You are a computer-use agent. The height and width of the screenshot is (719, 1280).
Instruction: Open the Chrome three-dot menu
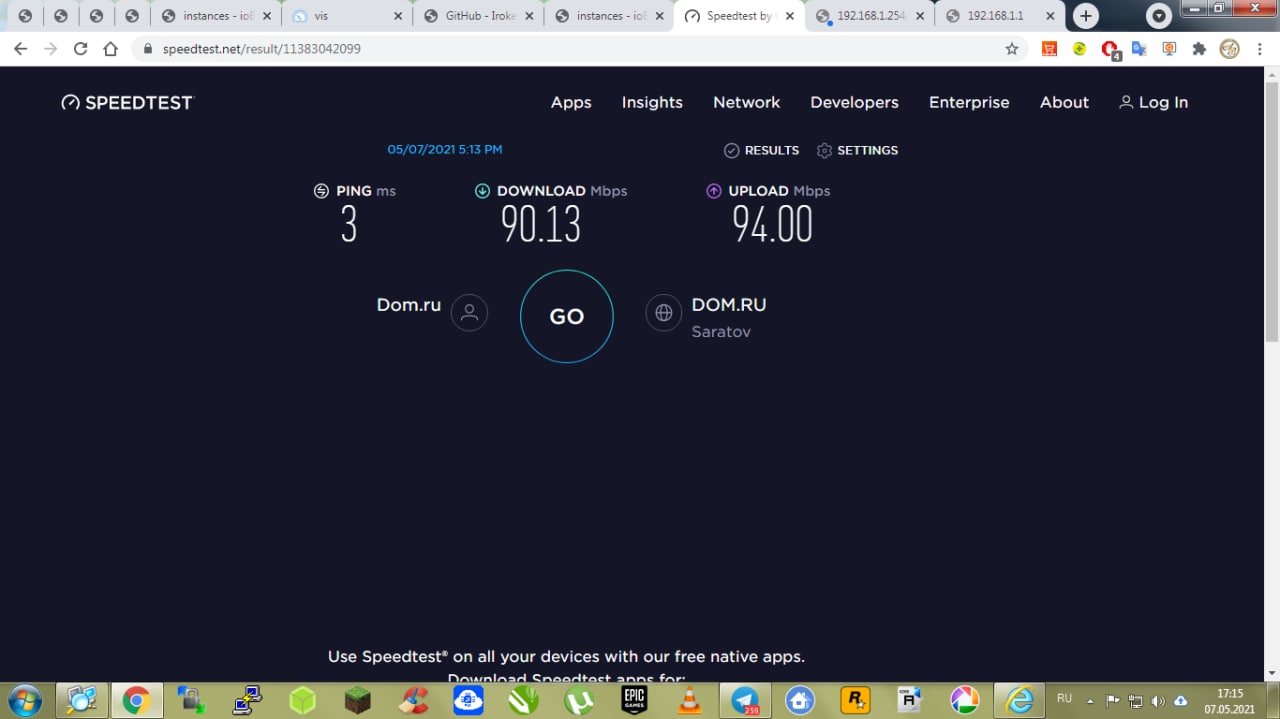tap(1259, 49)
